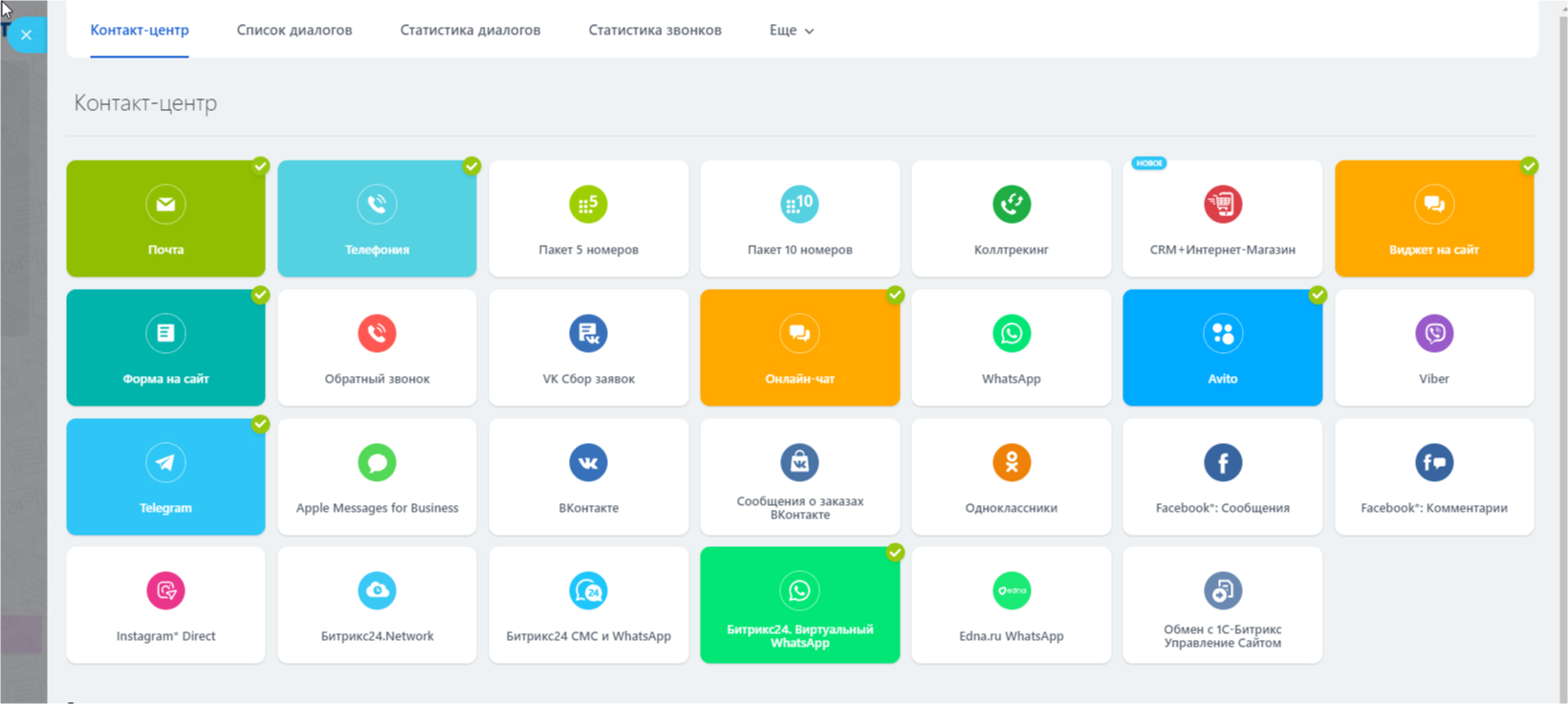The height and width of the screenshot is (704, 1568).
Task: Open the Коллтрекинг call tracking tile
Action: click(1011, 219)
